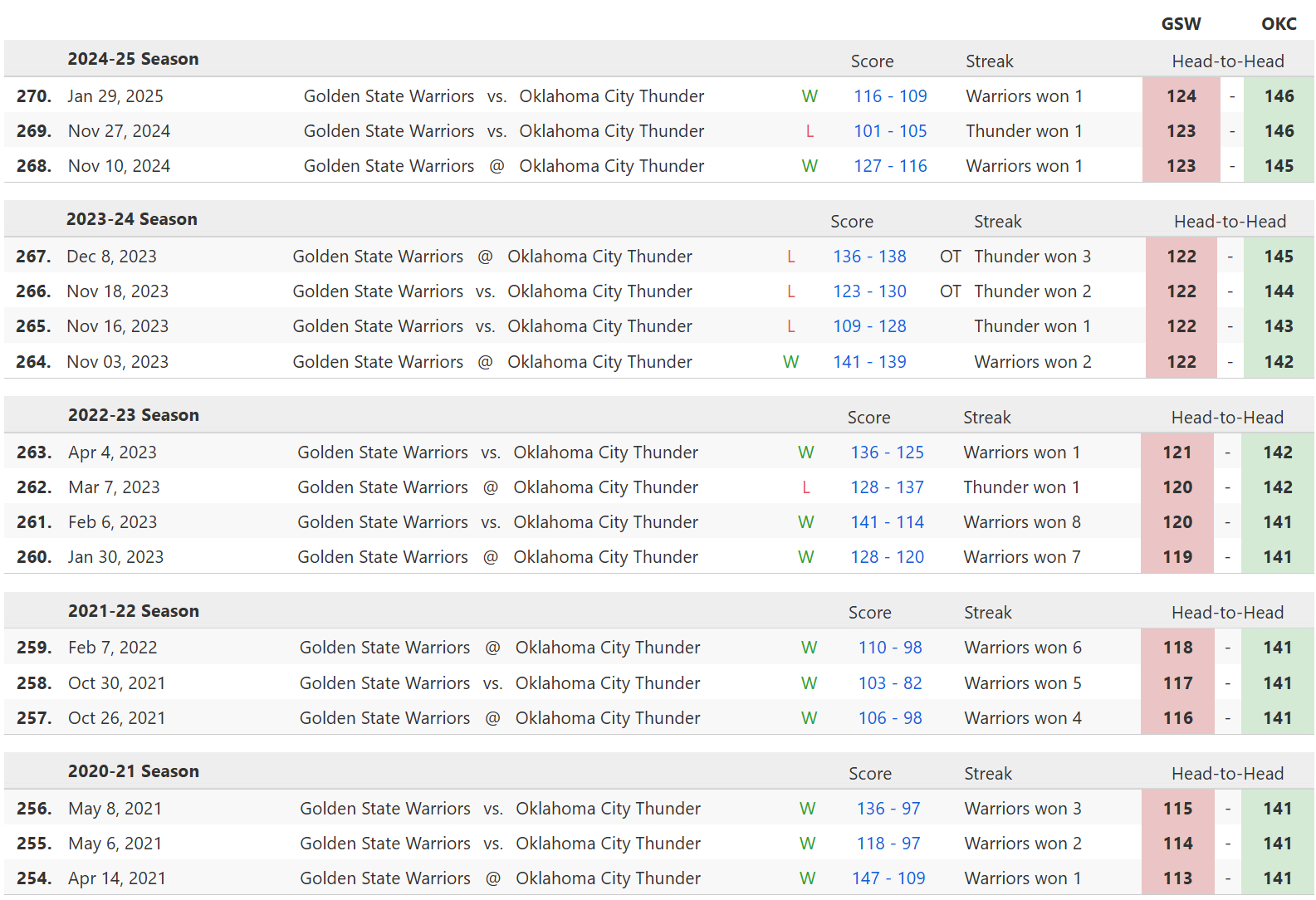Click the OKC column header

point(1279,24)
